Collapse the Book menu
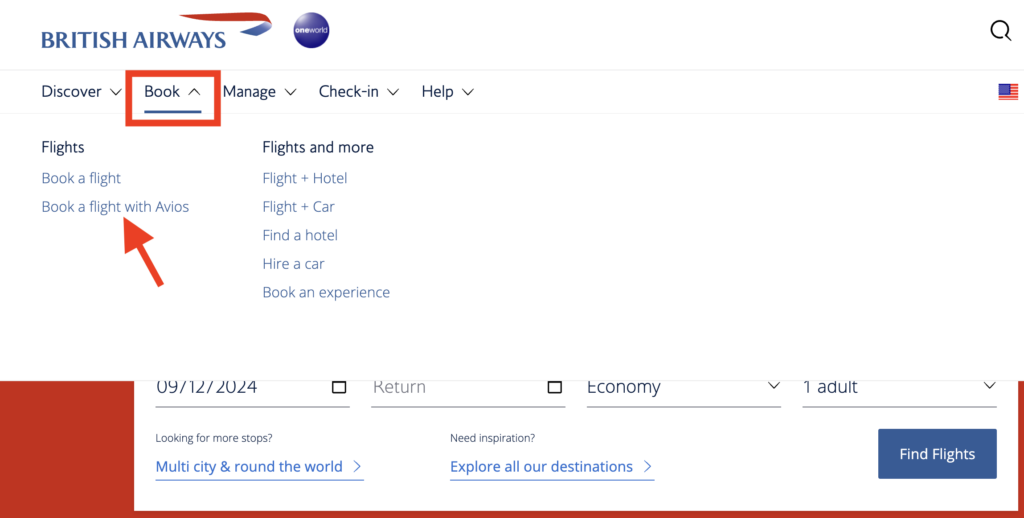Viewport: 1024px width, 518px height. click(172, 92)
